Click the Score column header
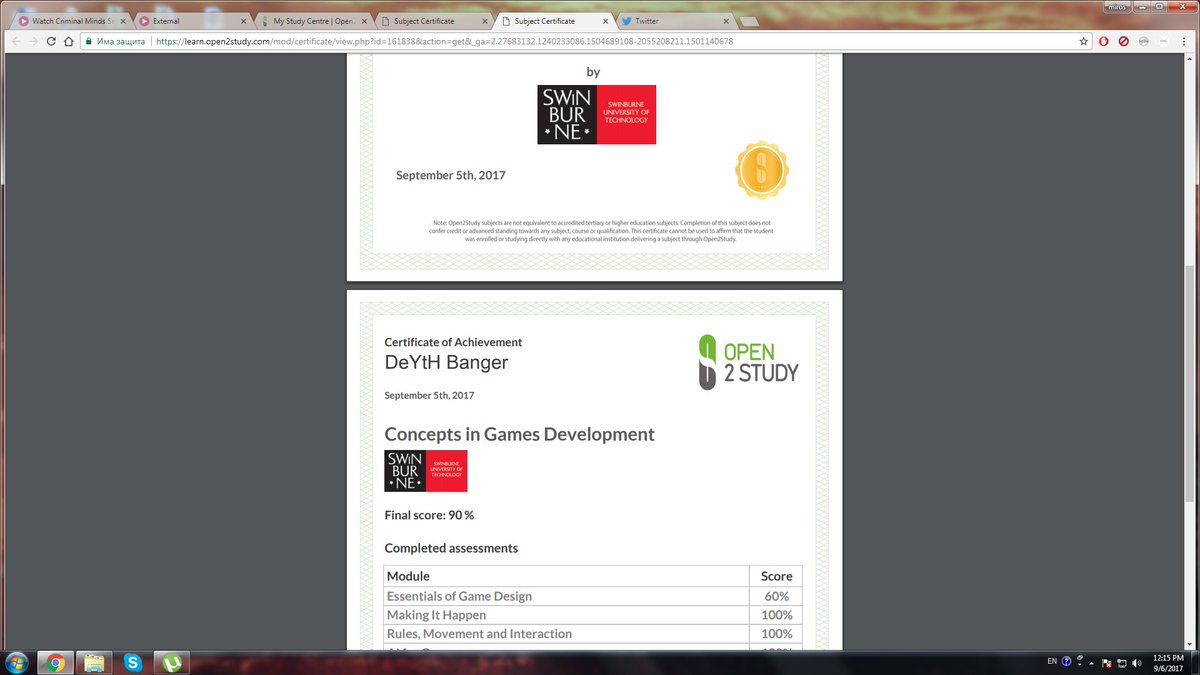 776,576
